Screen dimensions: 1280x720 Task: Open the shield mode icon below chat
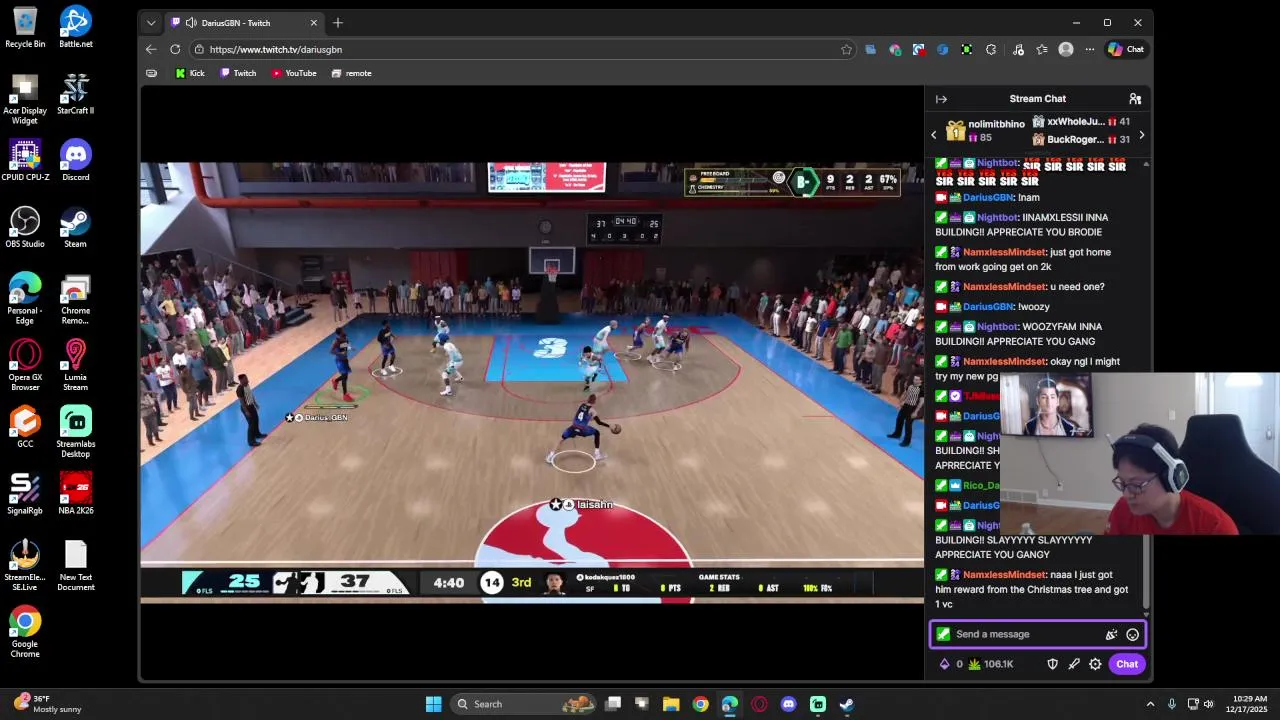tap(1052, 664)
